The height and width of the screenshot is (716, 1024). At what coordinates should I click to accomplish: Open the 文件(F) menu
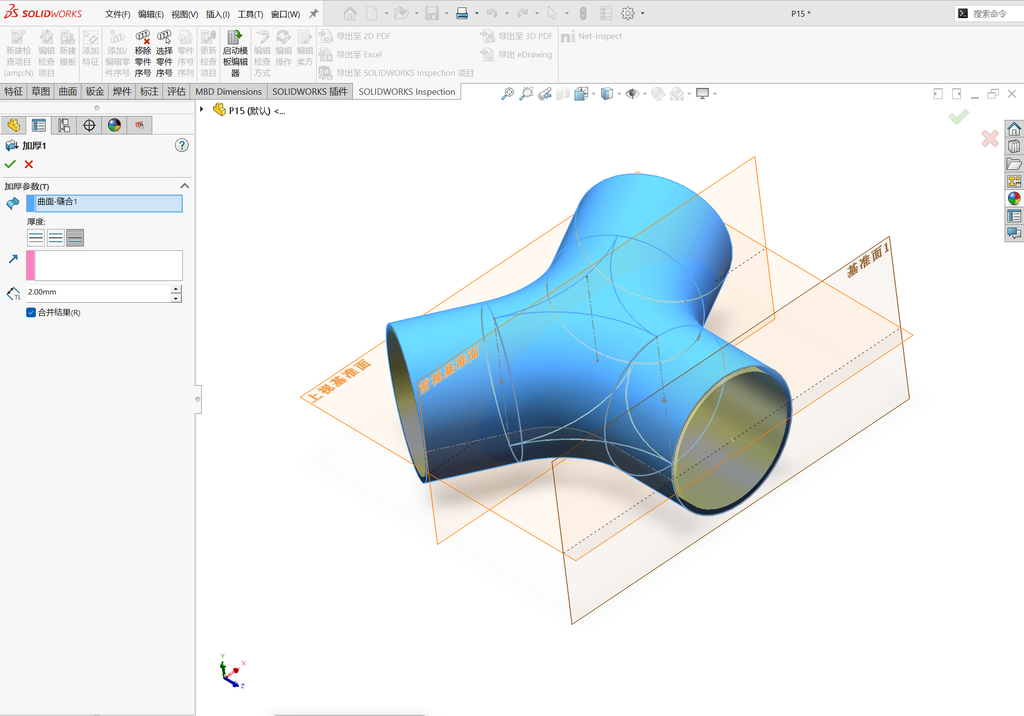coord(118,14)
